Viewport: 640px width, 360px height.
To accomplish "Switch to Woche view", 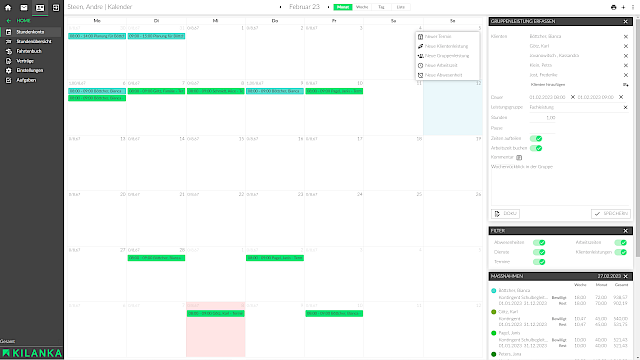I will pyautogui.click(x=362, y=7).
